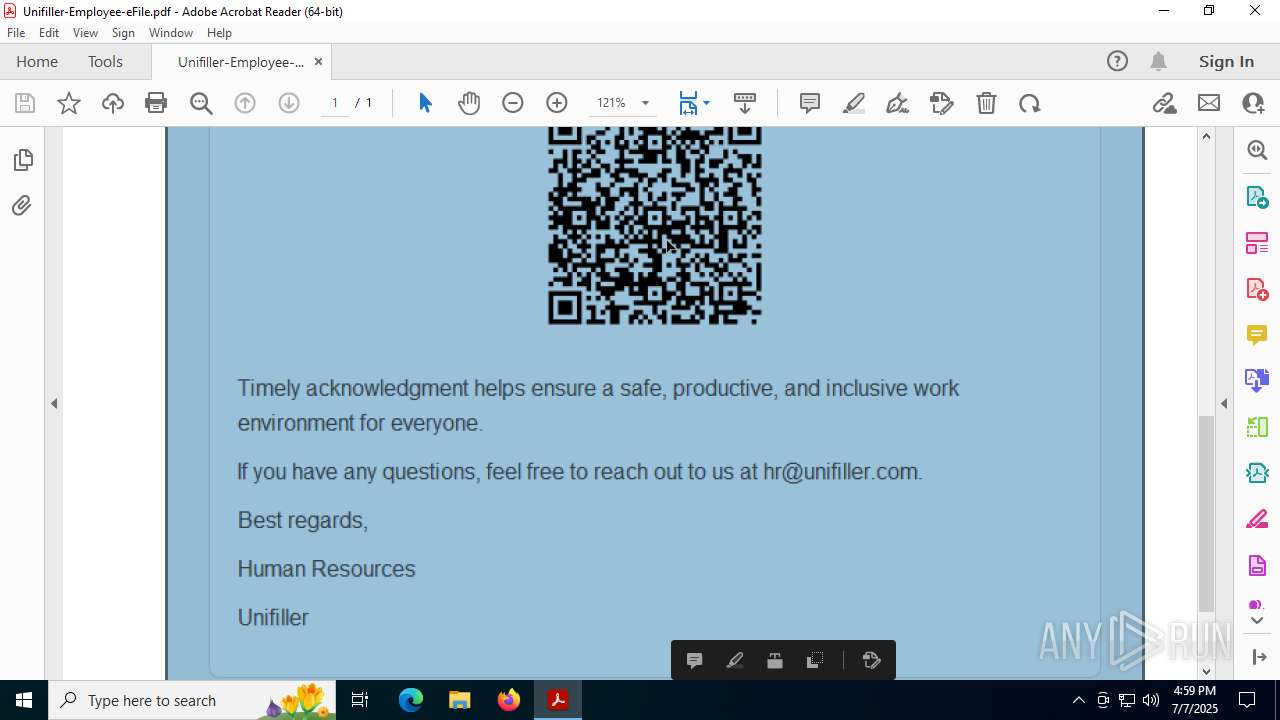Add a sticky note comment
The height and width of the screenshot is (720, 1280).
click(810, 103)
